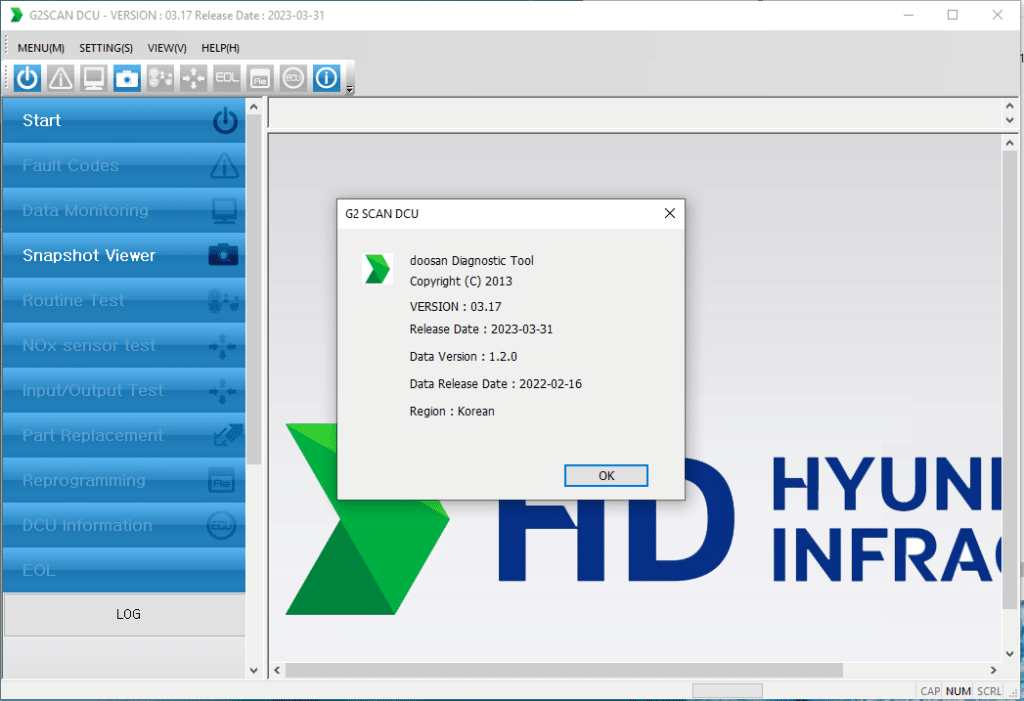
Task: Click the sidebar vertical scrollbar thumb
Action: [x=254, y=290]
